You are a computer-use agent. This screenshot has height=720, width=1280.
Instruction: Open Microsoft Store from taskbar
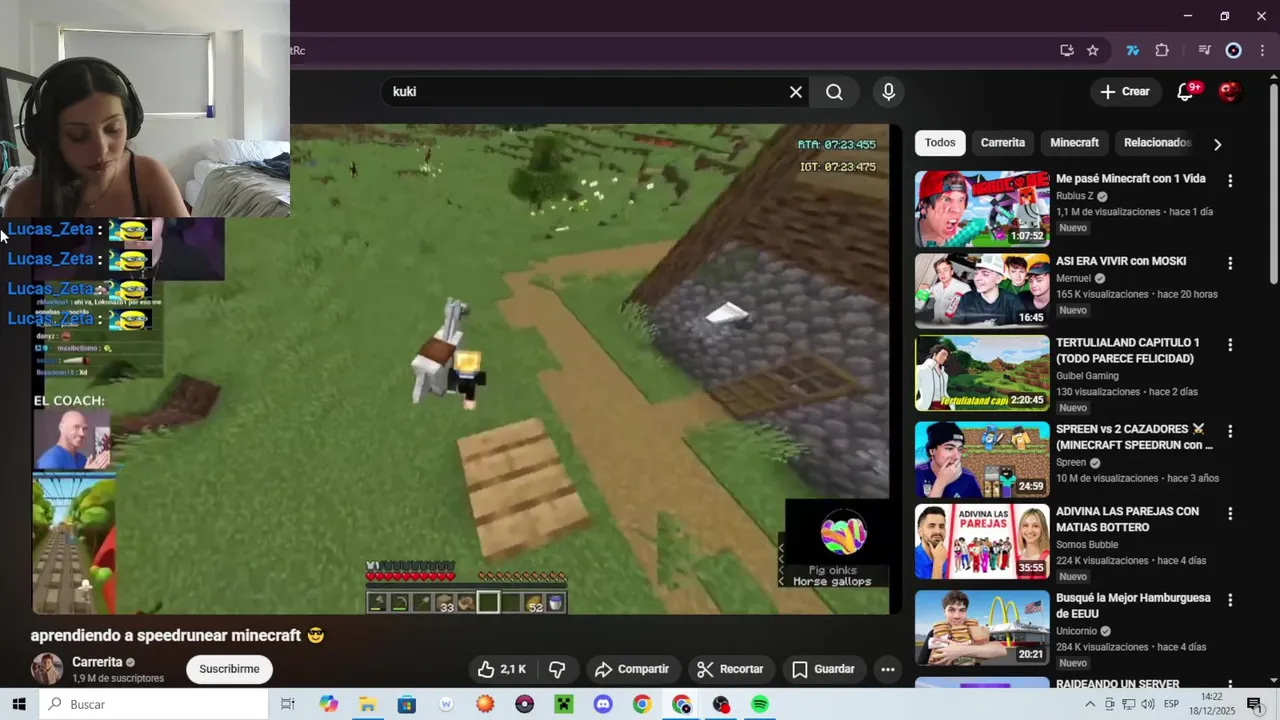click(x=407, y=704)
